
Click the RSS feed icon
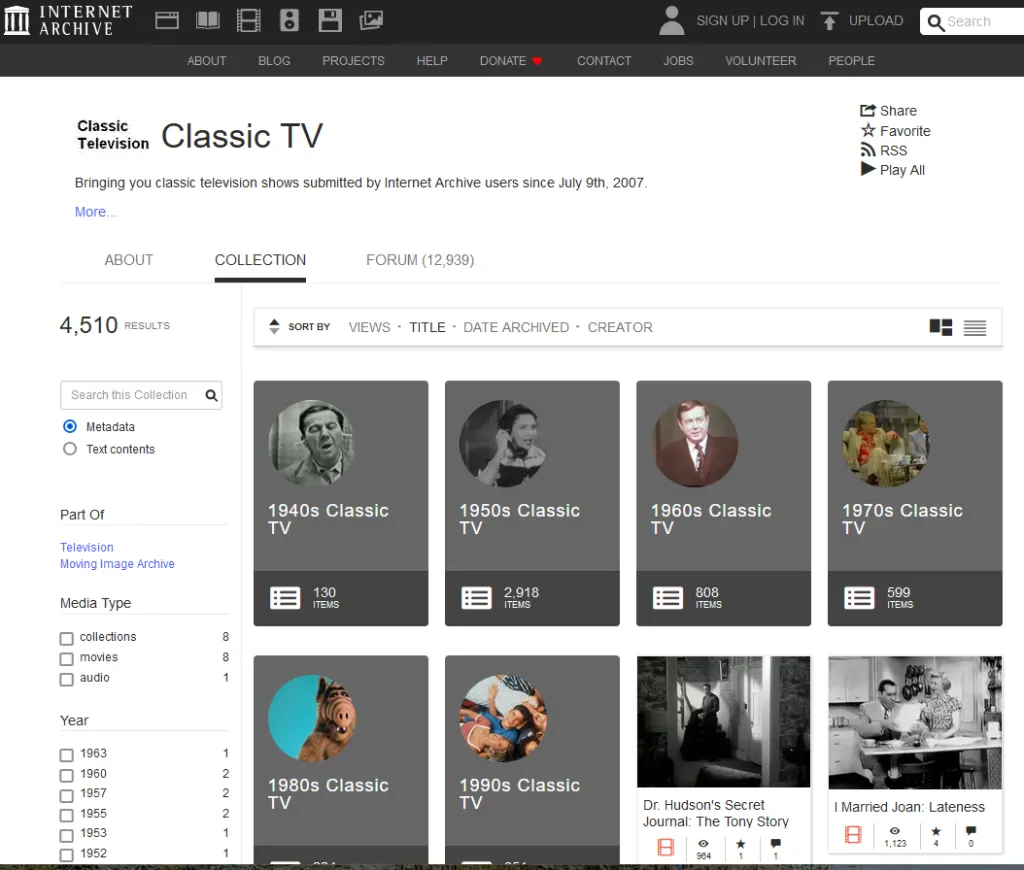click(x=868, y=150)
